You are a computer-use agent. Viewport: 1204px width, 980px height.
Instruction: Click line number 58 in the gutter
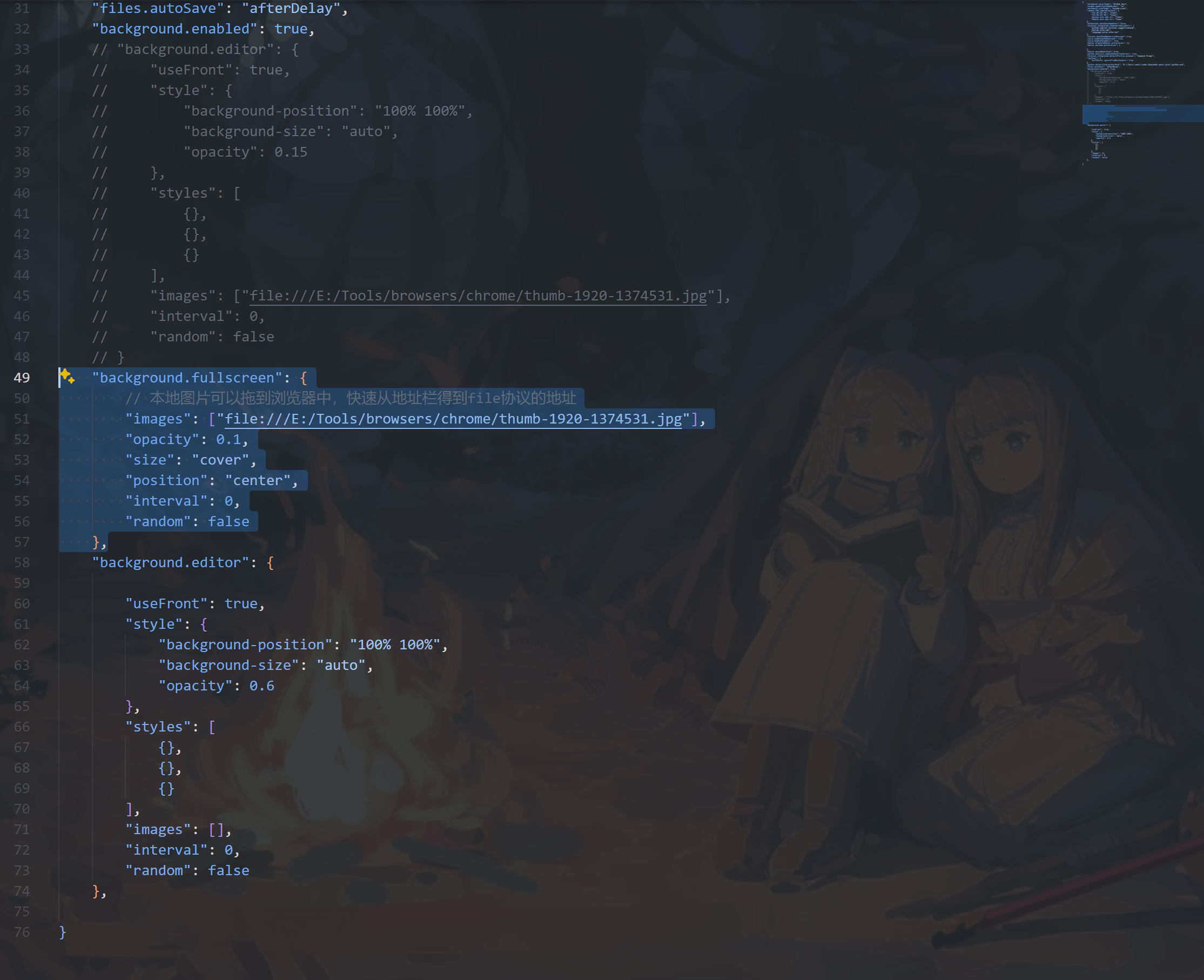(22, 562)
